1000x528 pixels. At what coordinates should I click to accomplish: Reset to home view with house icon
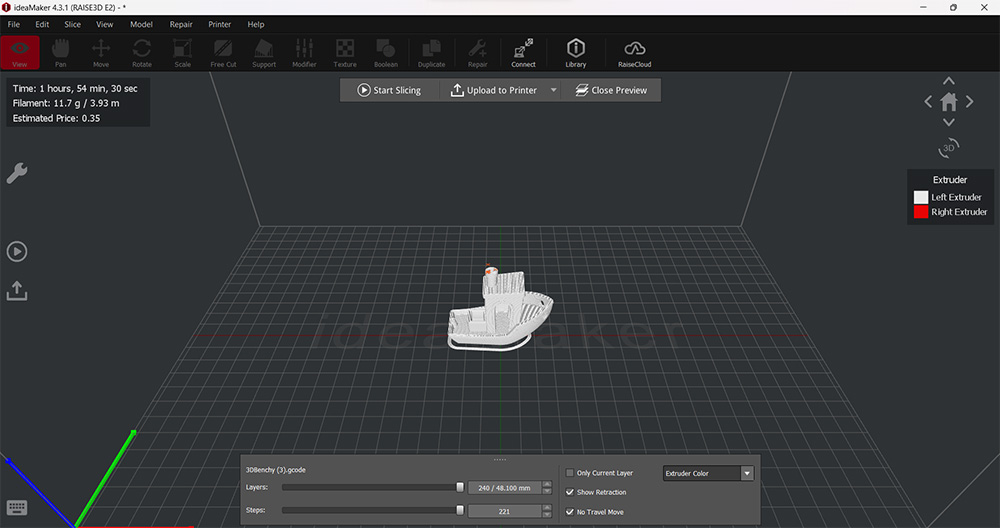(x=949, y=102)
